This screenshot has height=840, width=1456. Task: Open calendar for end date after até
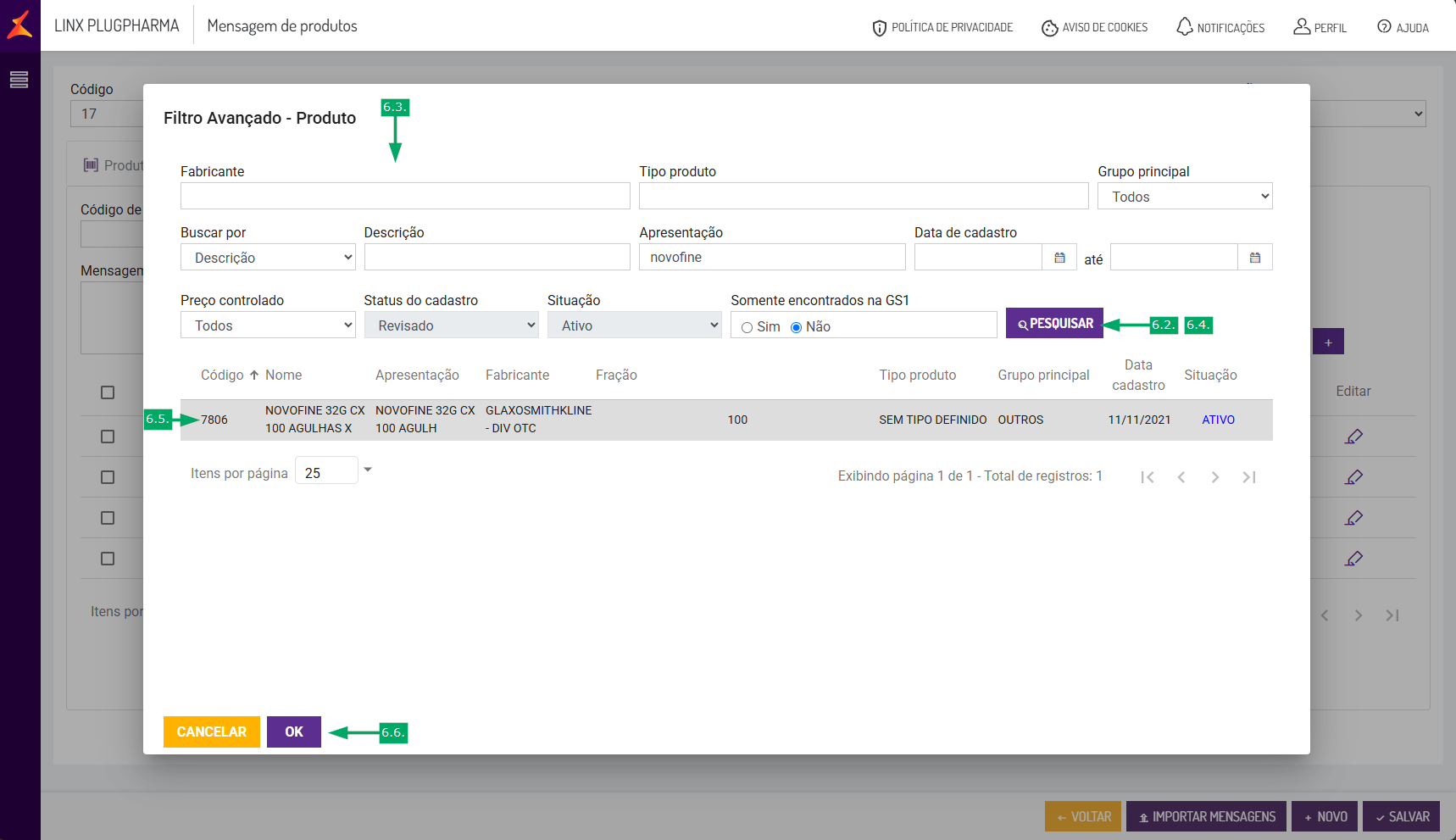point(1255,257)
